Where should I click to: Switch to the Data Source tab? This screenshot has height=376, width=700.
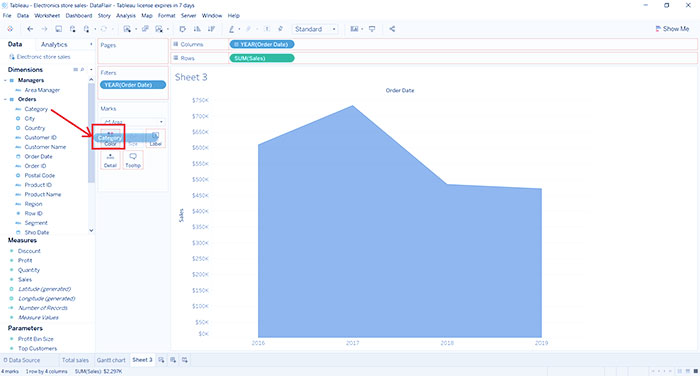(21, 360)
